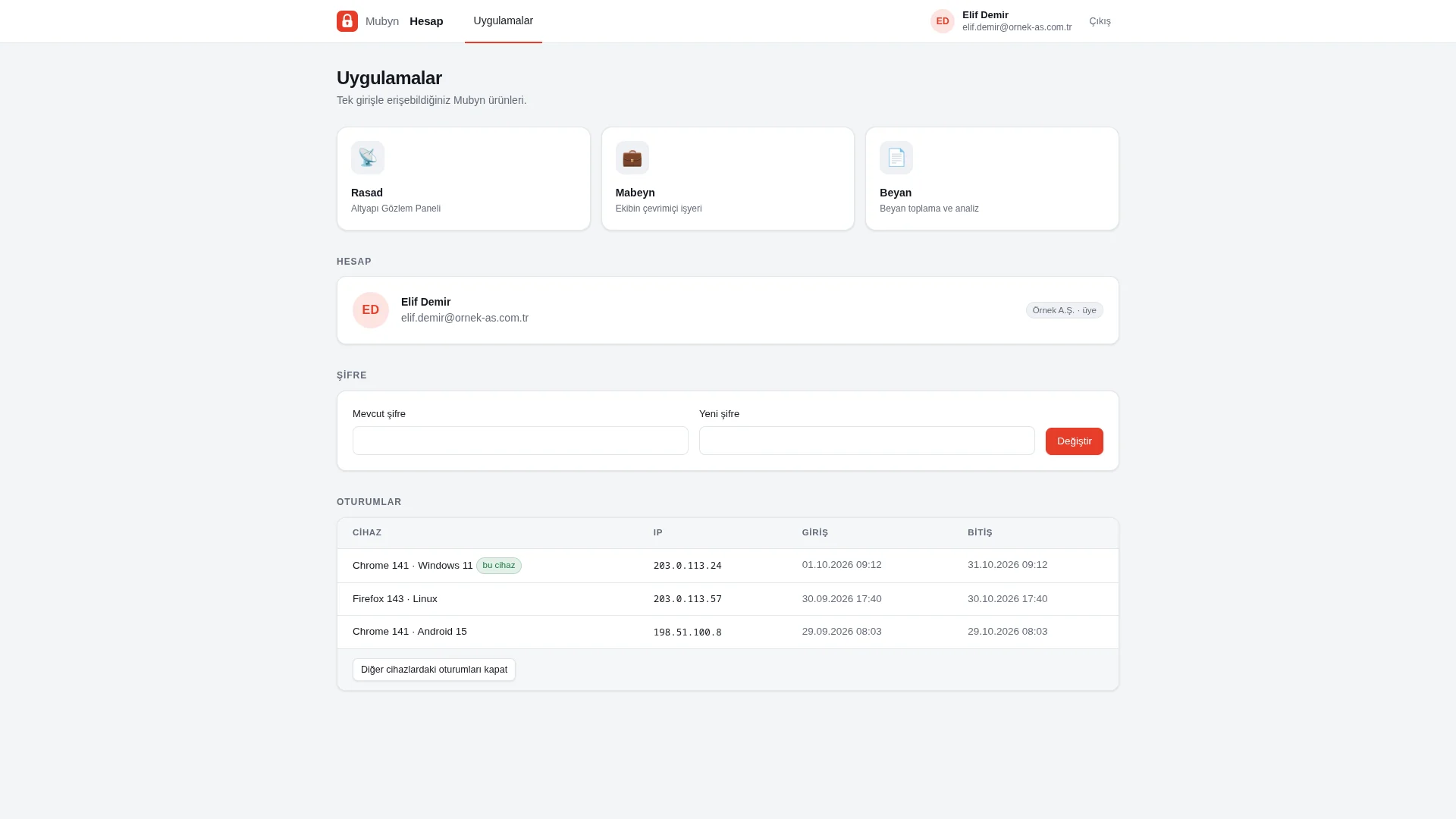
Task: Open the Rasad application card title
Action: coord(367,193)
